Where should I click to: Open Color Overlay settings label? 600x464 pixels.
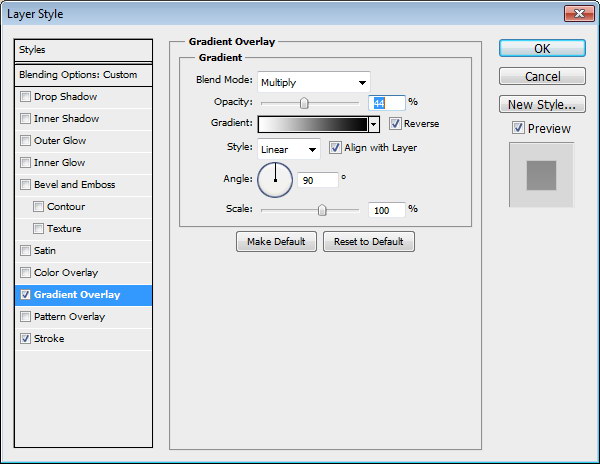66,272
